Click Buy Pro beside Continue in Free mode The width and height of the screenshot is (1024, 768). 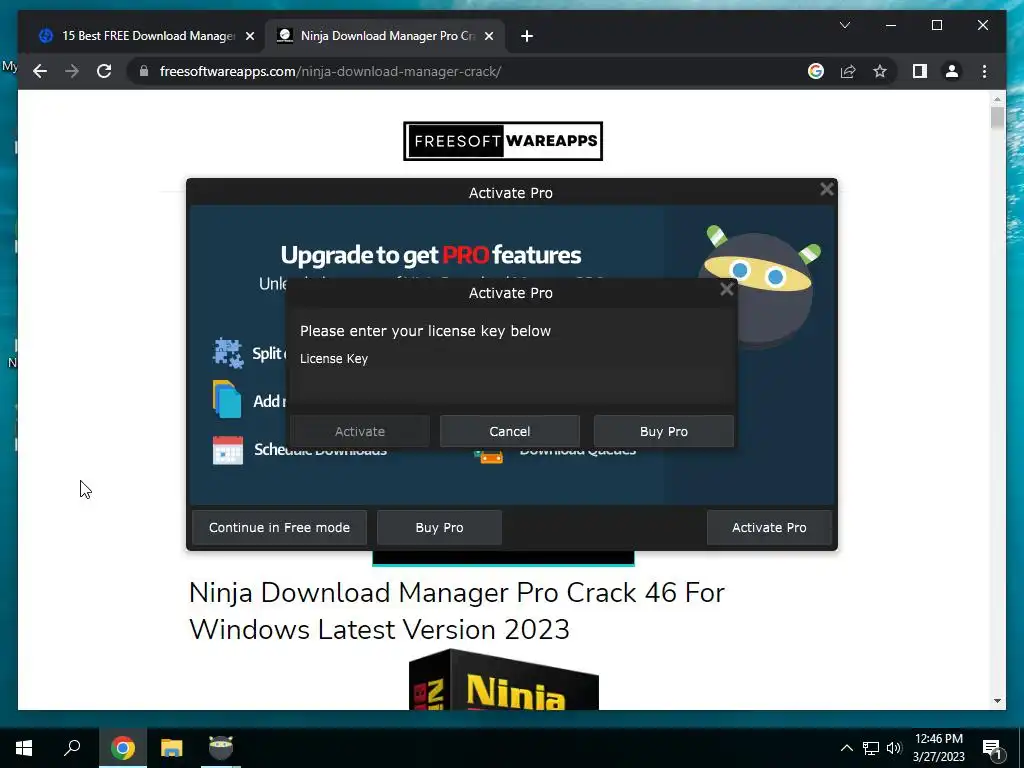pyautogui.click(x=440, y=527)
